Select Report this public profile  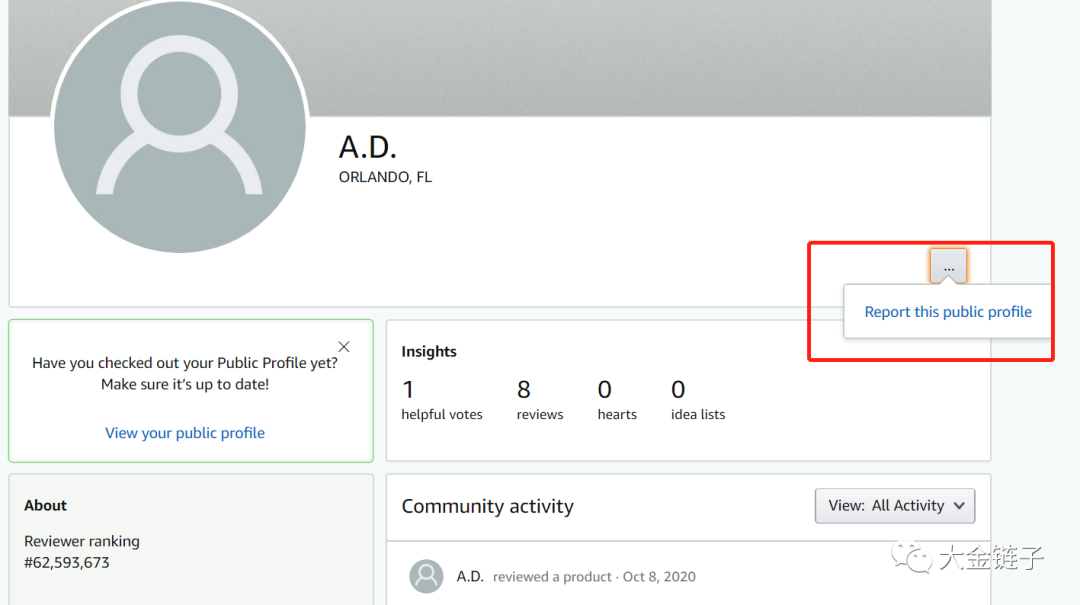pos(948,312)
